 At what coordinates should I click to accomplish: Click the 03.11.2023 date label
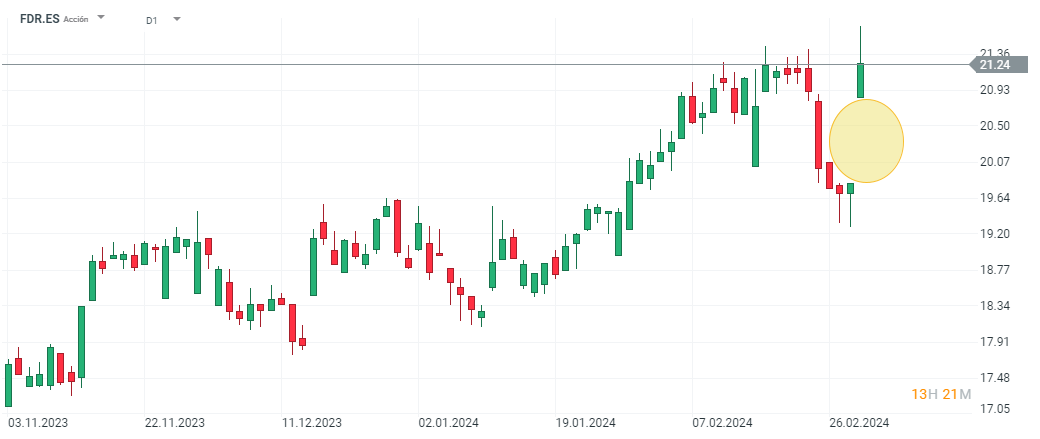point(37,422)
